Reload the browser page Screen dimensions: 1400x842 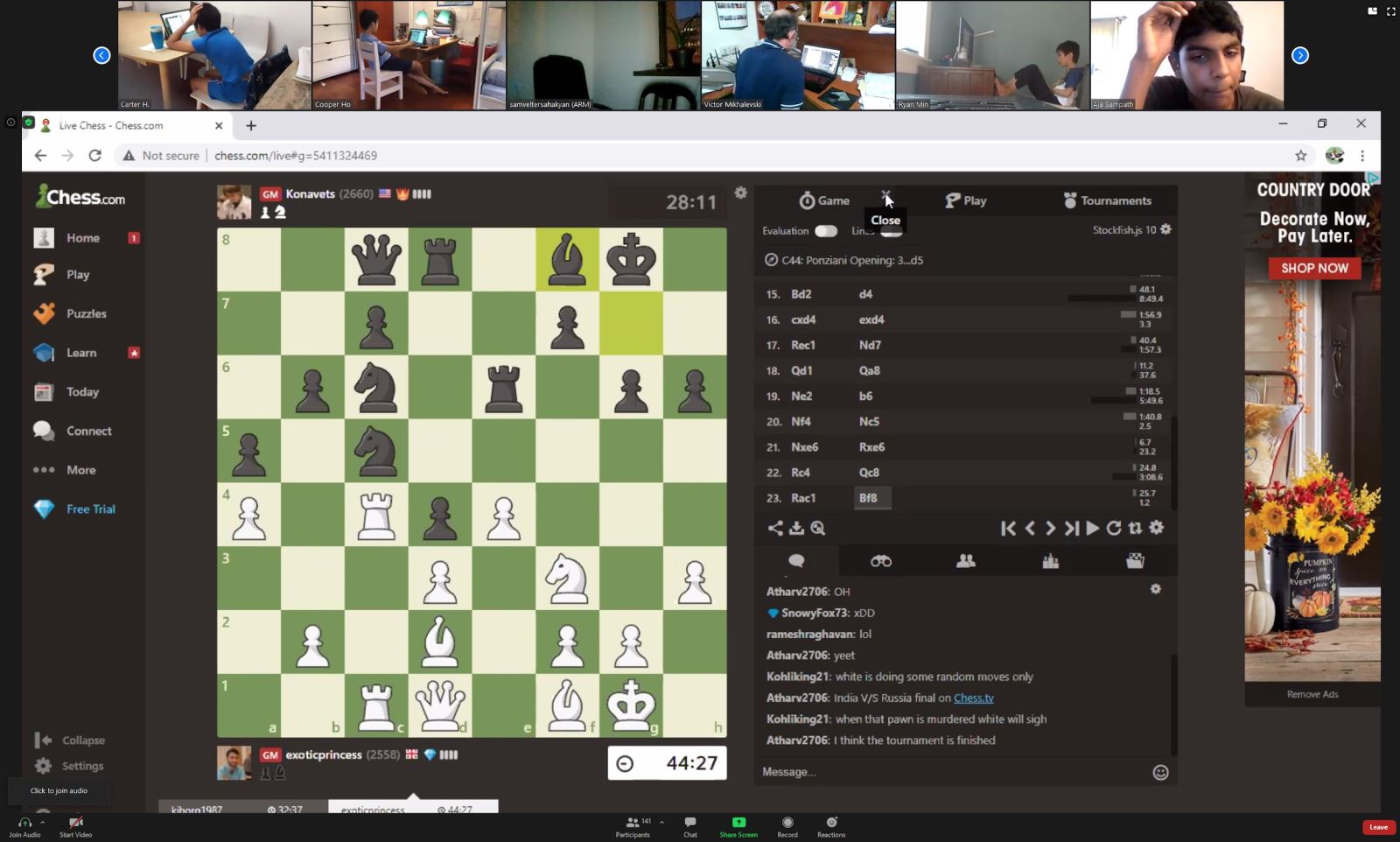tap(94, 155)
